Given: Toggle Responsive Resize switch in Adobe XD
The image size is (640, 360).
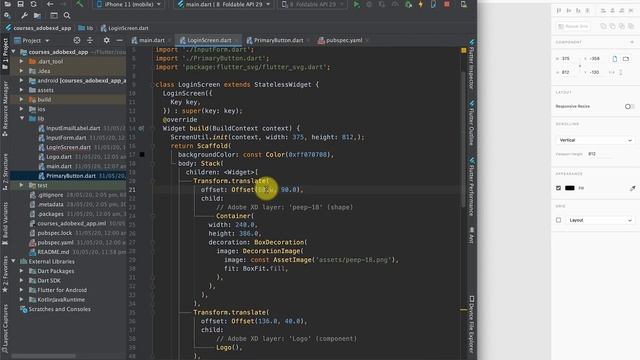Looking at the screenshot, I should tap(629, 107).
